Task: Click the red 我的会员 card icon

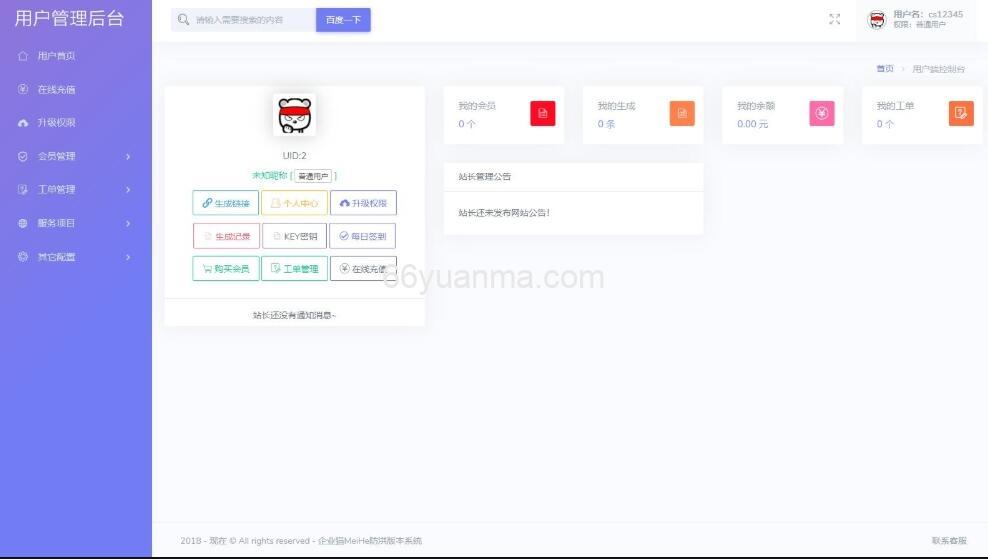Action: click(x=543, y=113)
